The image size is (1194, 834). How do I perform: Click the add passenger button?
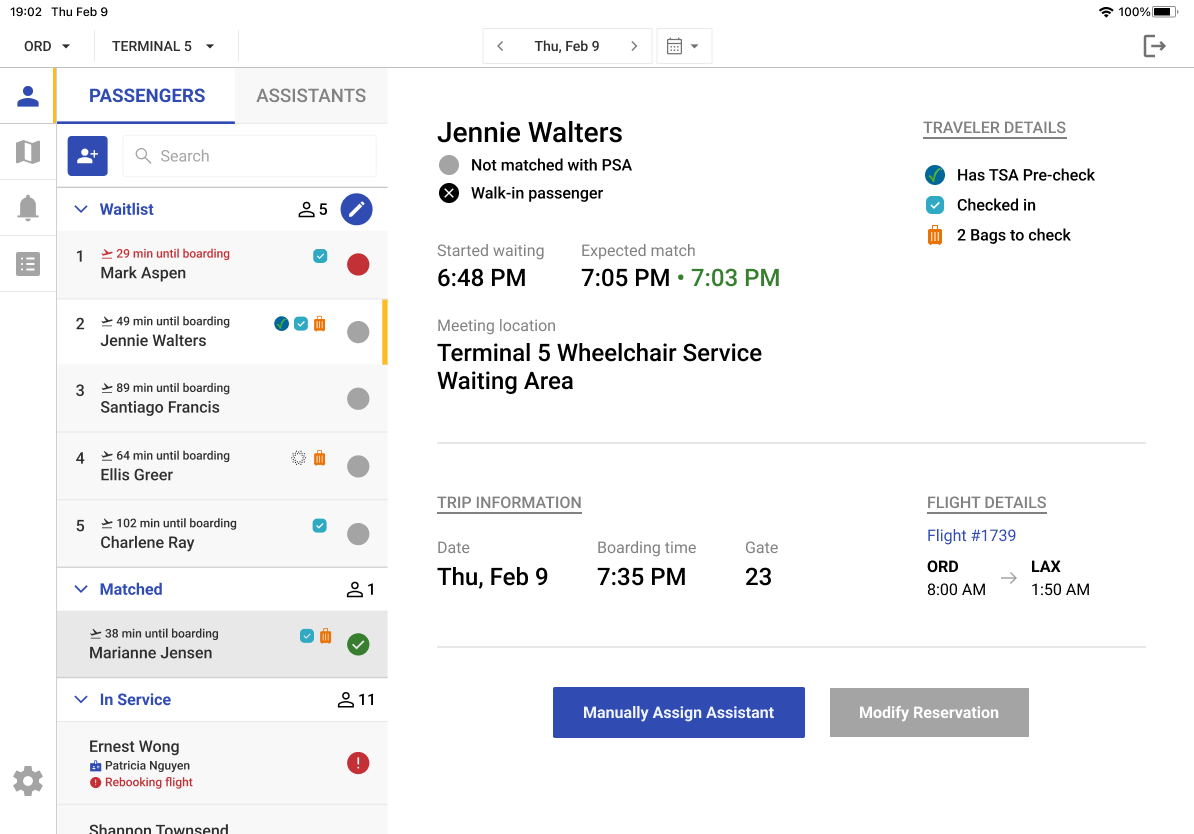coord(88,156)
